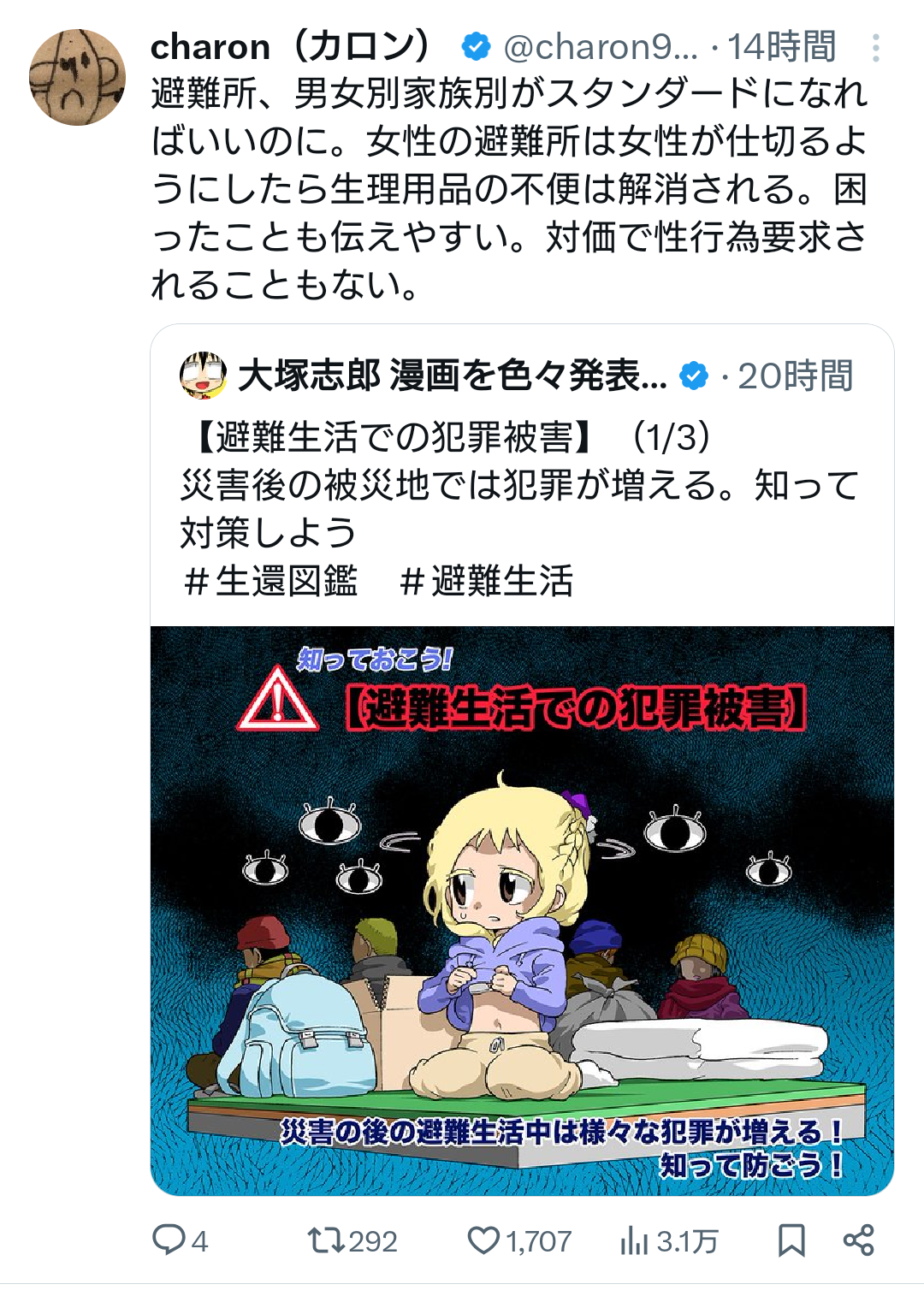Open display name charon(カロン)
924x1302 pixels.
pos(292,47)
